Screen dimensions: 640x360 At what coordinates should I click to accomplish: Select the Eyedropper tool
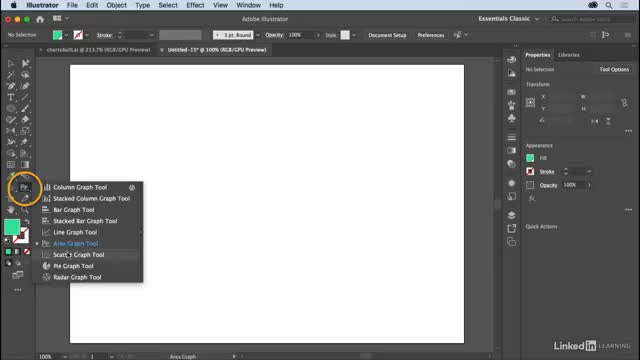coord(25,198)
